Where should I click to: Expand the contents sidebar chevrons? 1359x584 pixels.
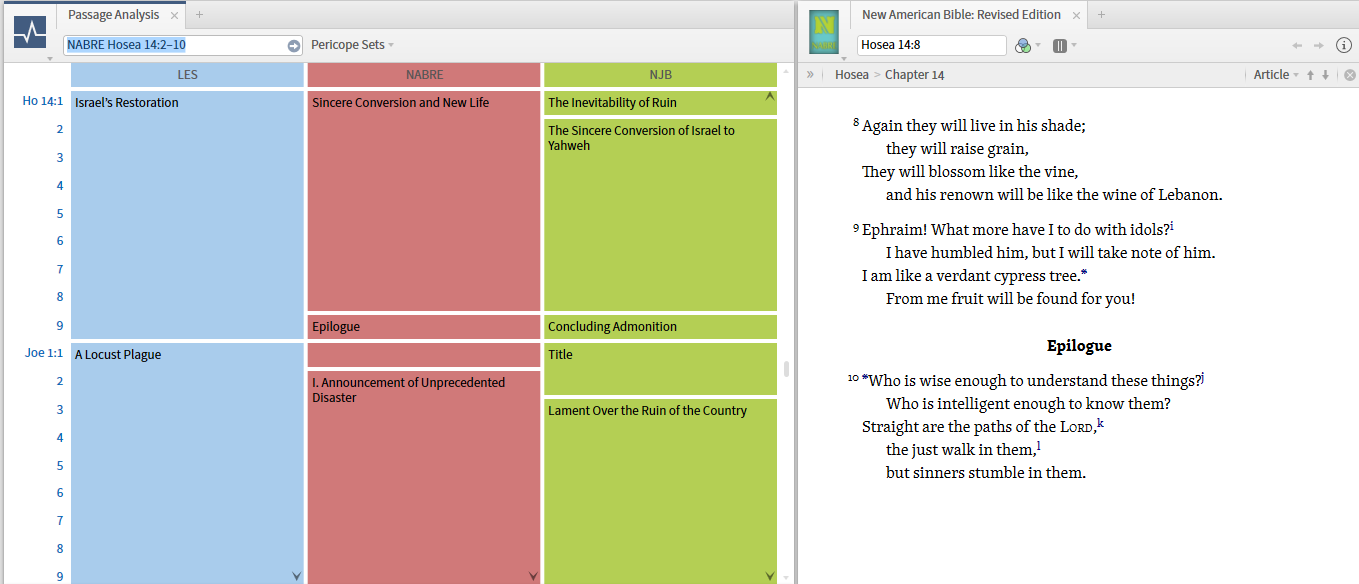pyautogui.click(x=810, y=74)
